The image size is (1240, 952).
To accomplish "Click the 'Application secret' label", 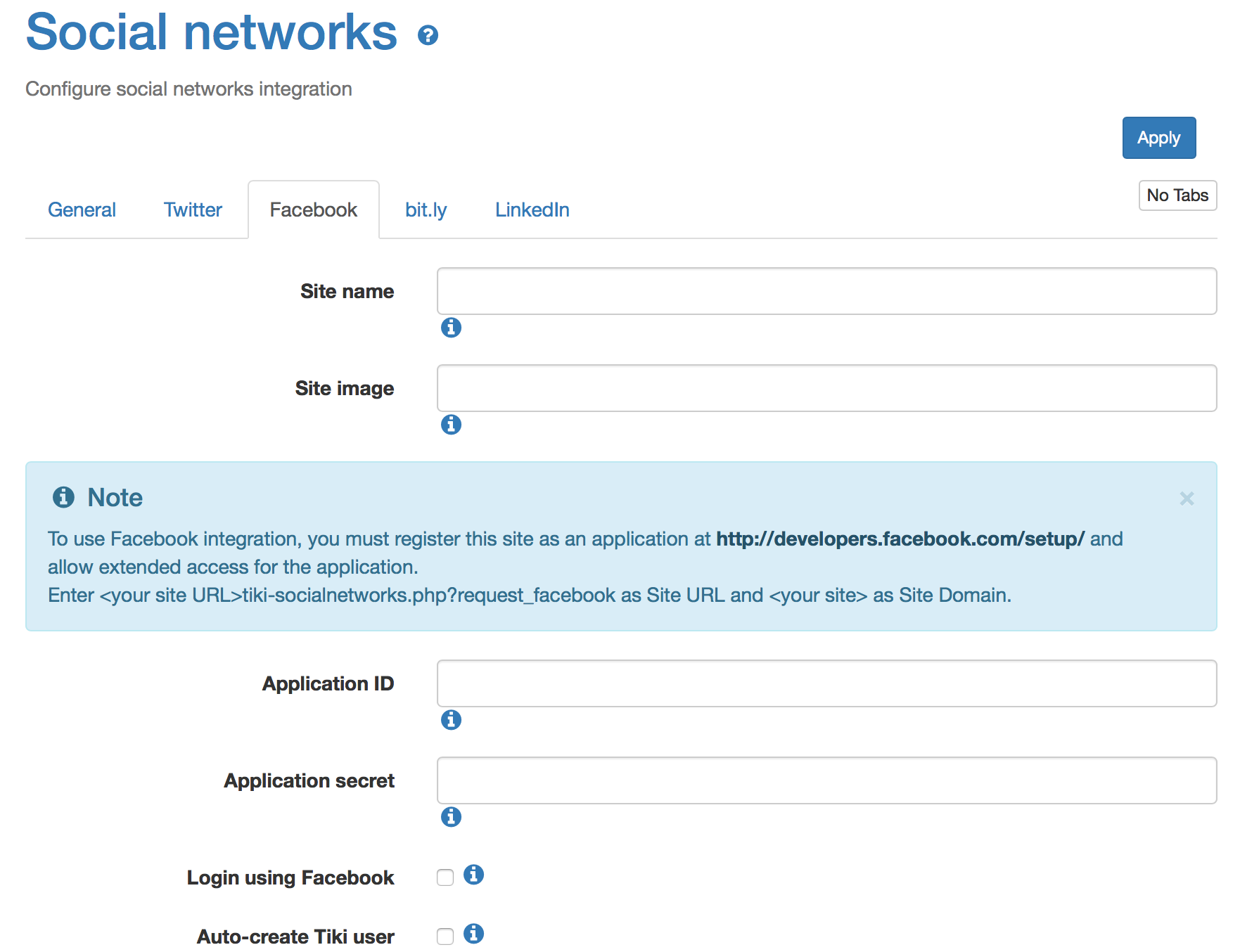I will pyautogui.click(x=309, y=780).
